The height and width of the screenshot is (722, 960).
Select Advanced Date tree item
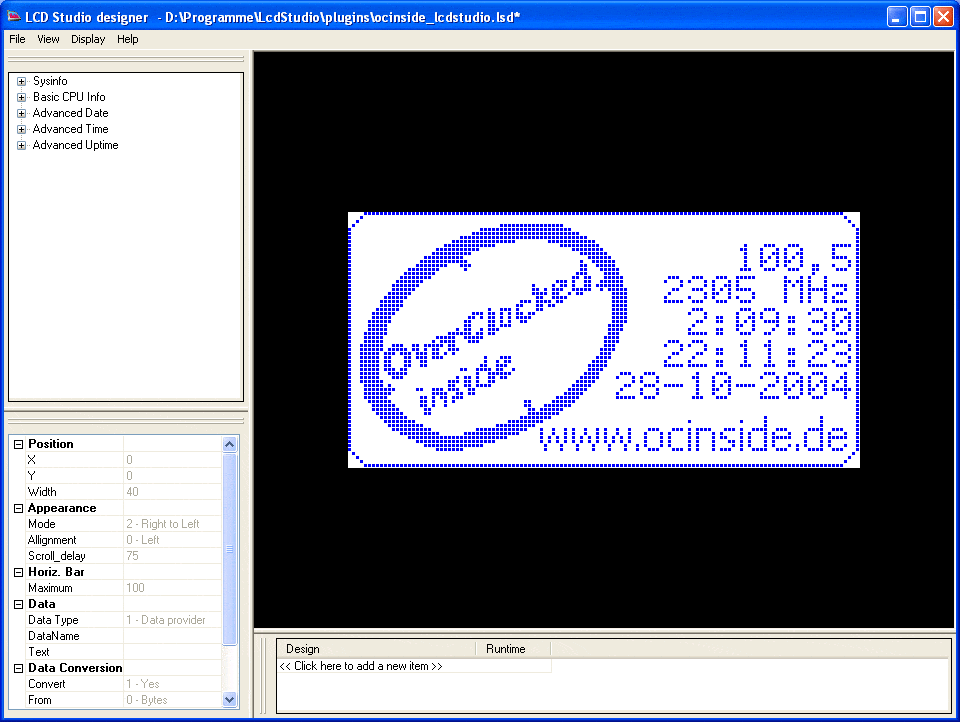[x=70, y=113]
